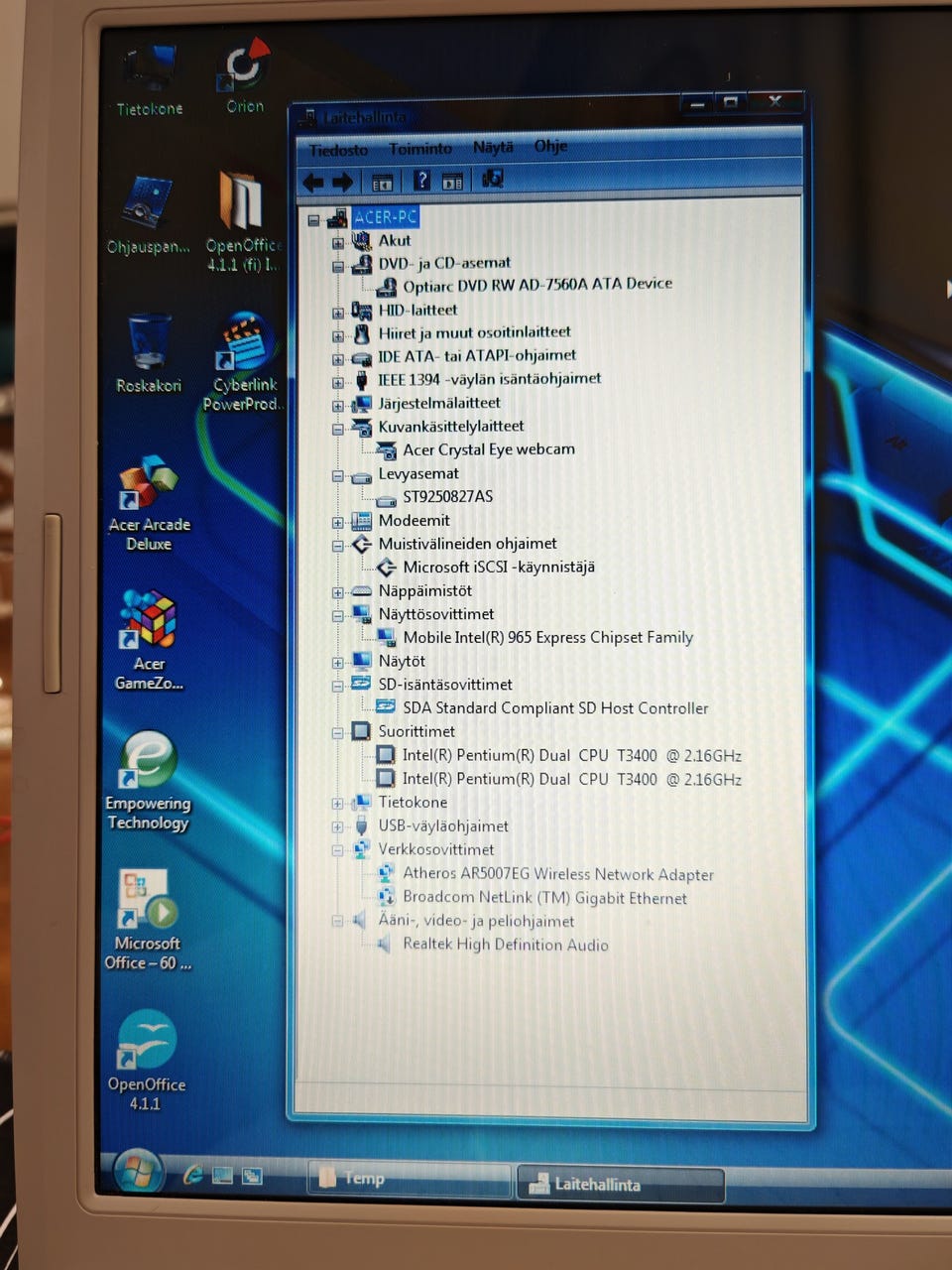Select Atheros AR5007EG Wireless Network Adapter
Image resolution: width=952 pixels, height=1270 pixels.
[x=557, y=873]
